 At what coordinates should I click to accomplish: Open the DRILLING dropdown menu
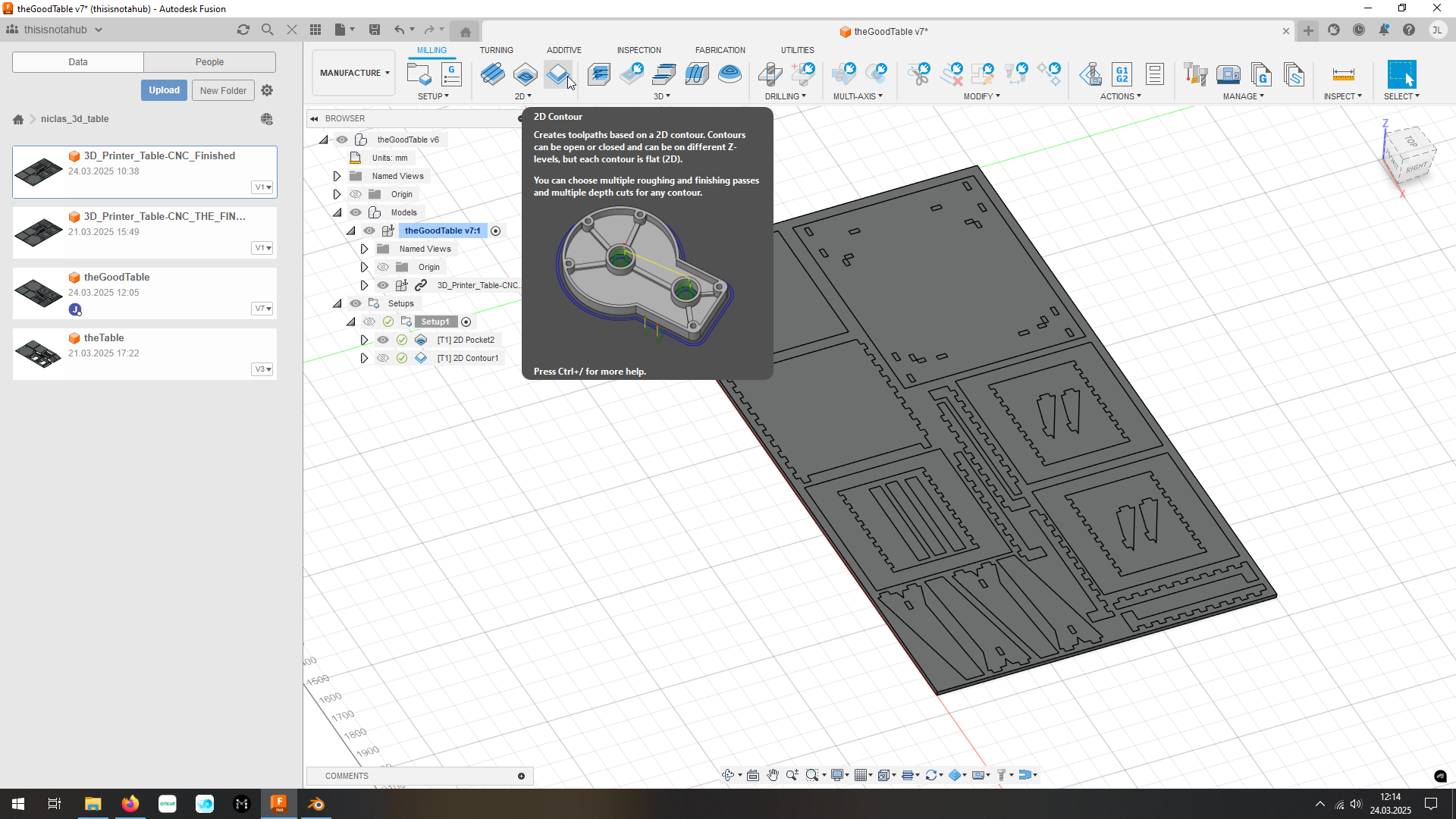(786, 96)
